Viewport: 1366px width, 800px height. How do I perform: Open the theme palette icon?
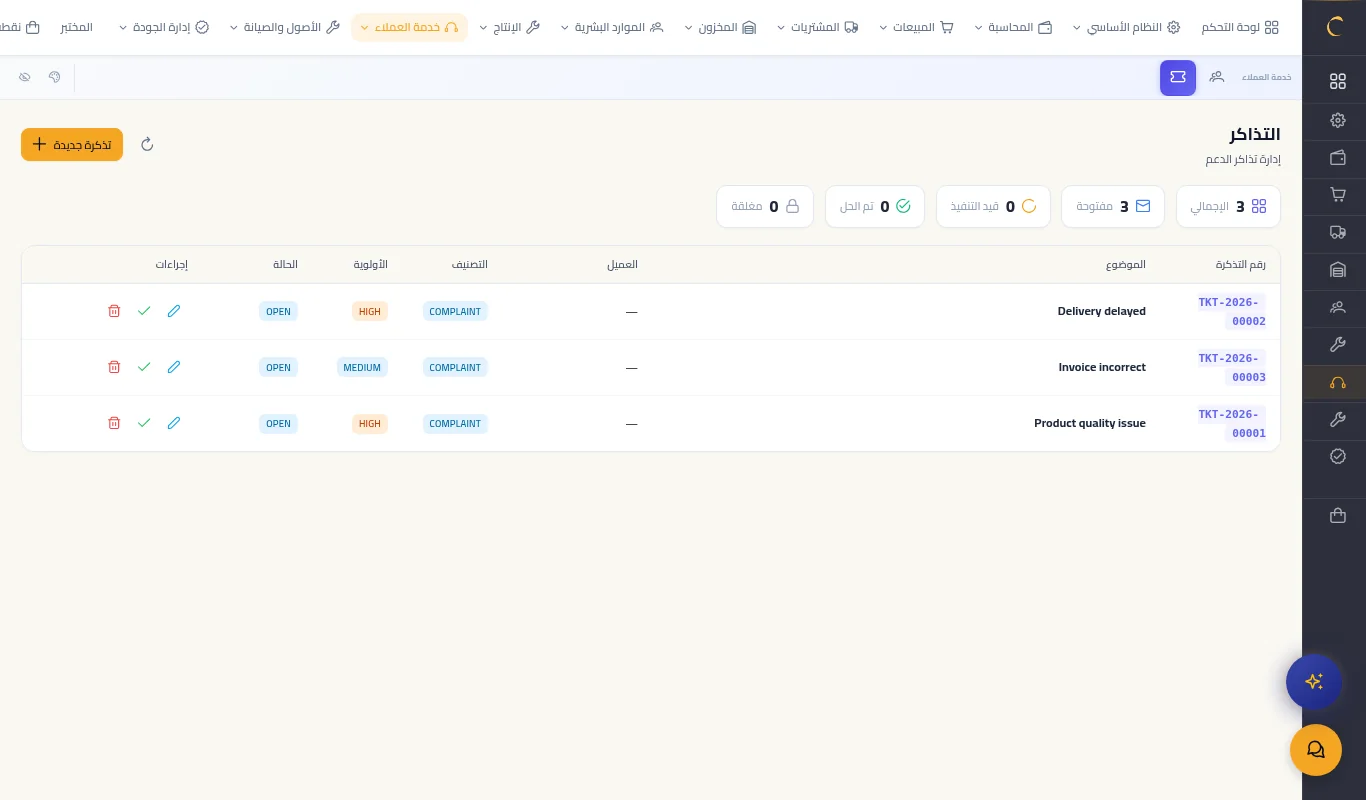tap(55, 77)
